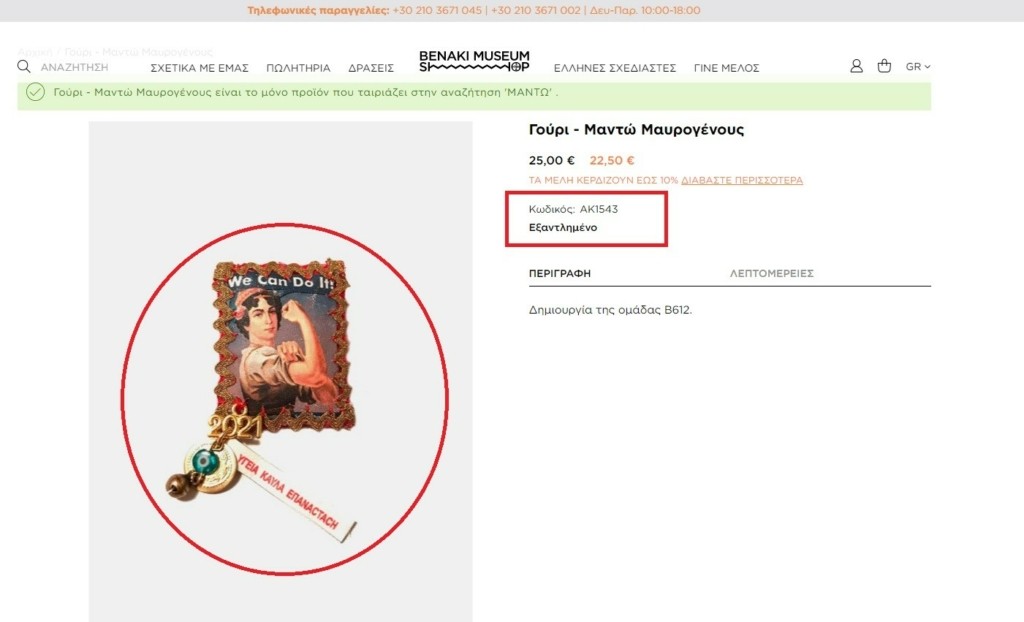
Task: Switch to the ΛΕΠΤΟΜΕΡΕΙΕΣ tab
Action: [771, 273]
